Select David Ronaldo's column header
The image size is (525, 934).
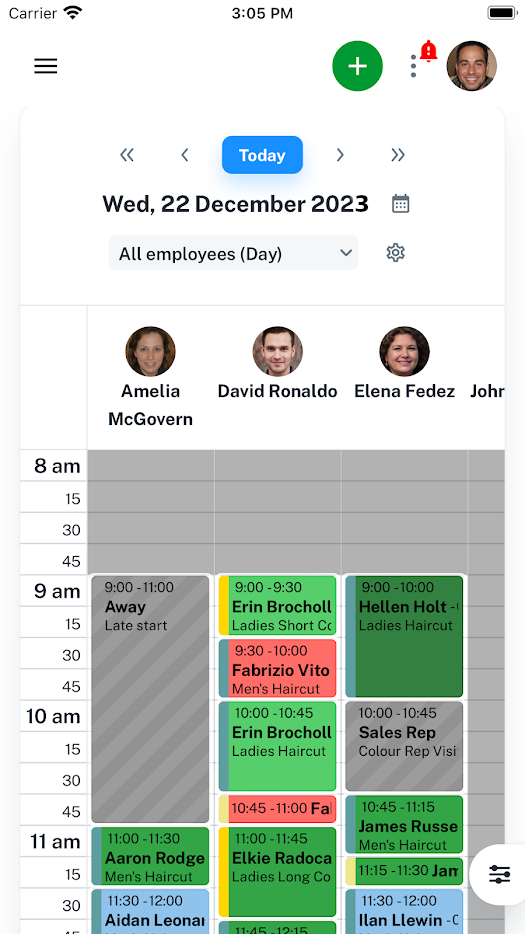point(277,365)
